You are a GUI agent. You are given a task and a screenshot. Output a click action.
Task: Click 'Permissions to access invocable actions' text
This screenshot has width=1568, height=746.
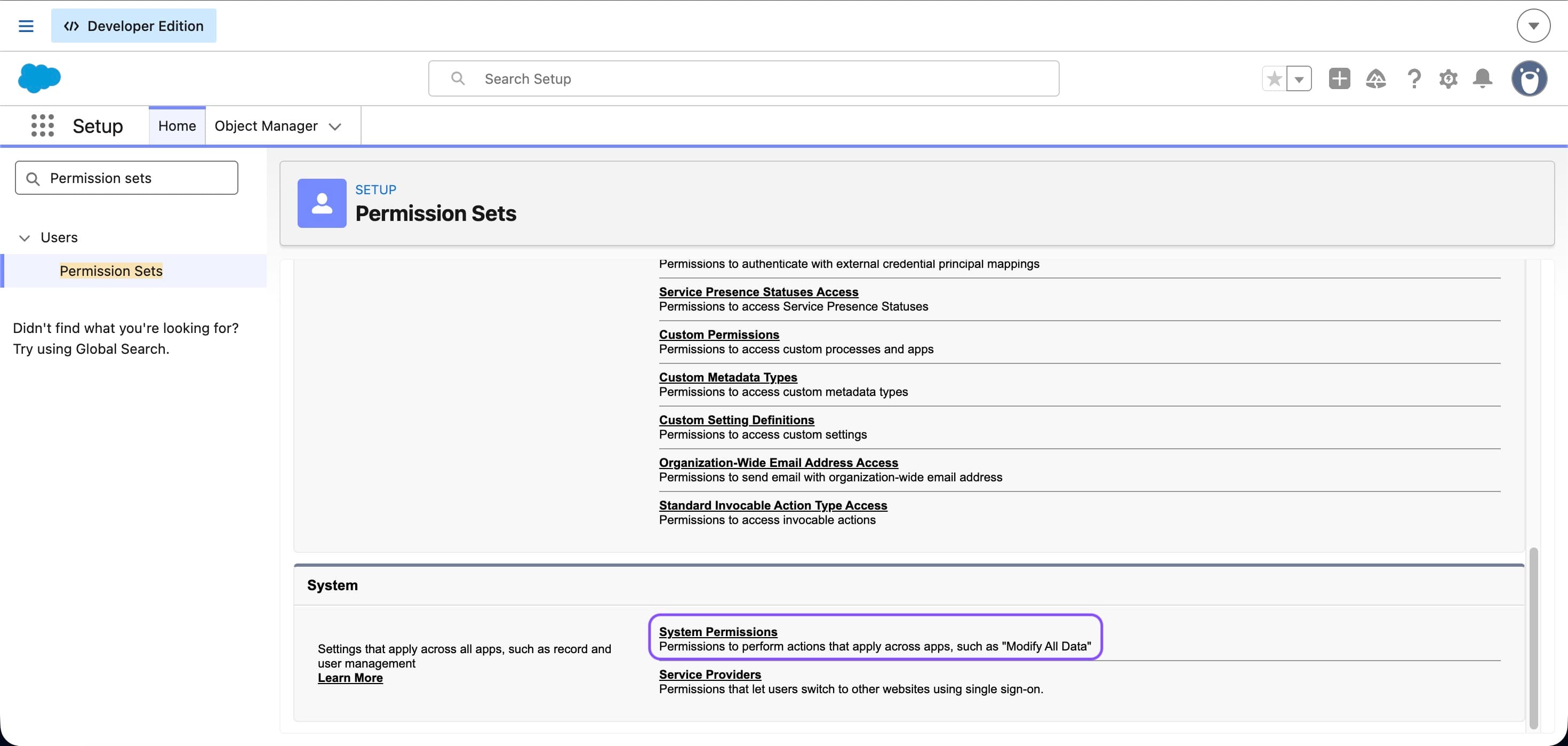point(767,519)
